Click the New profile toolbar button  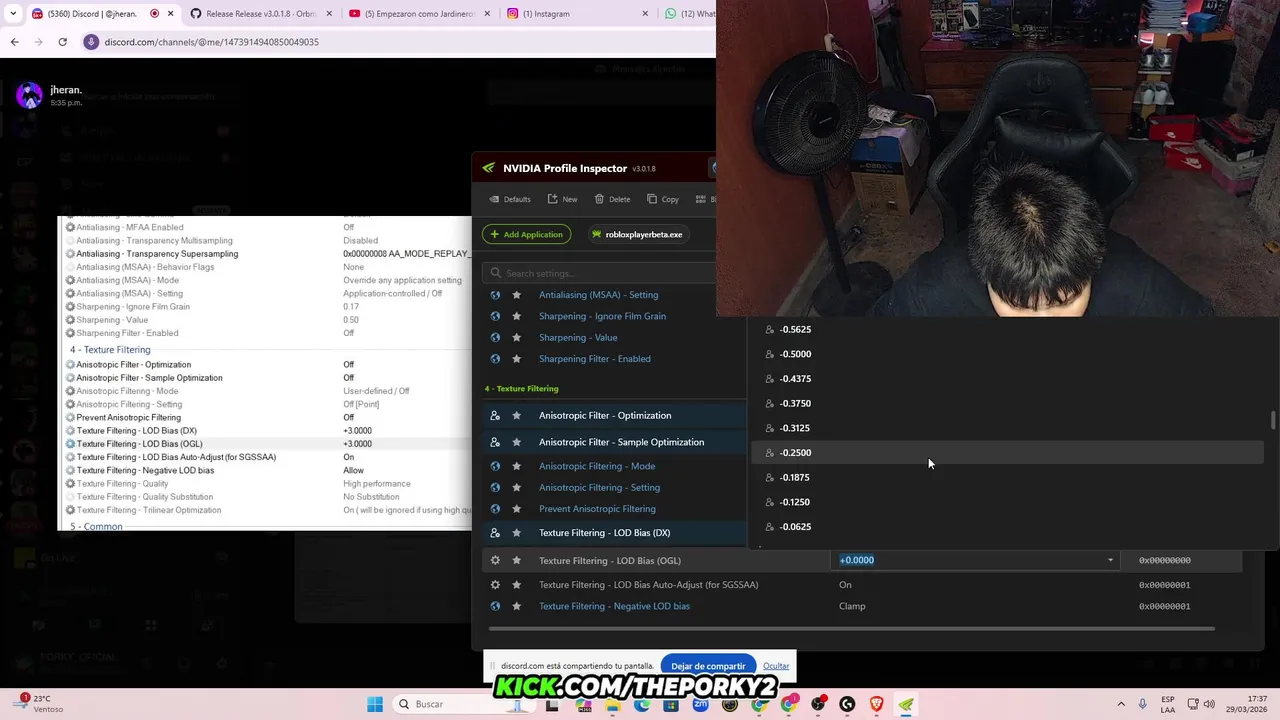pos(562,199)
